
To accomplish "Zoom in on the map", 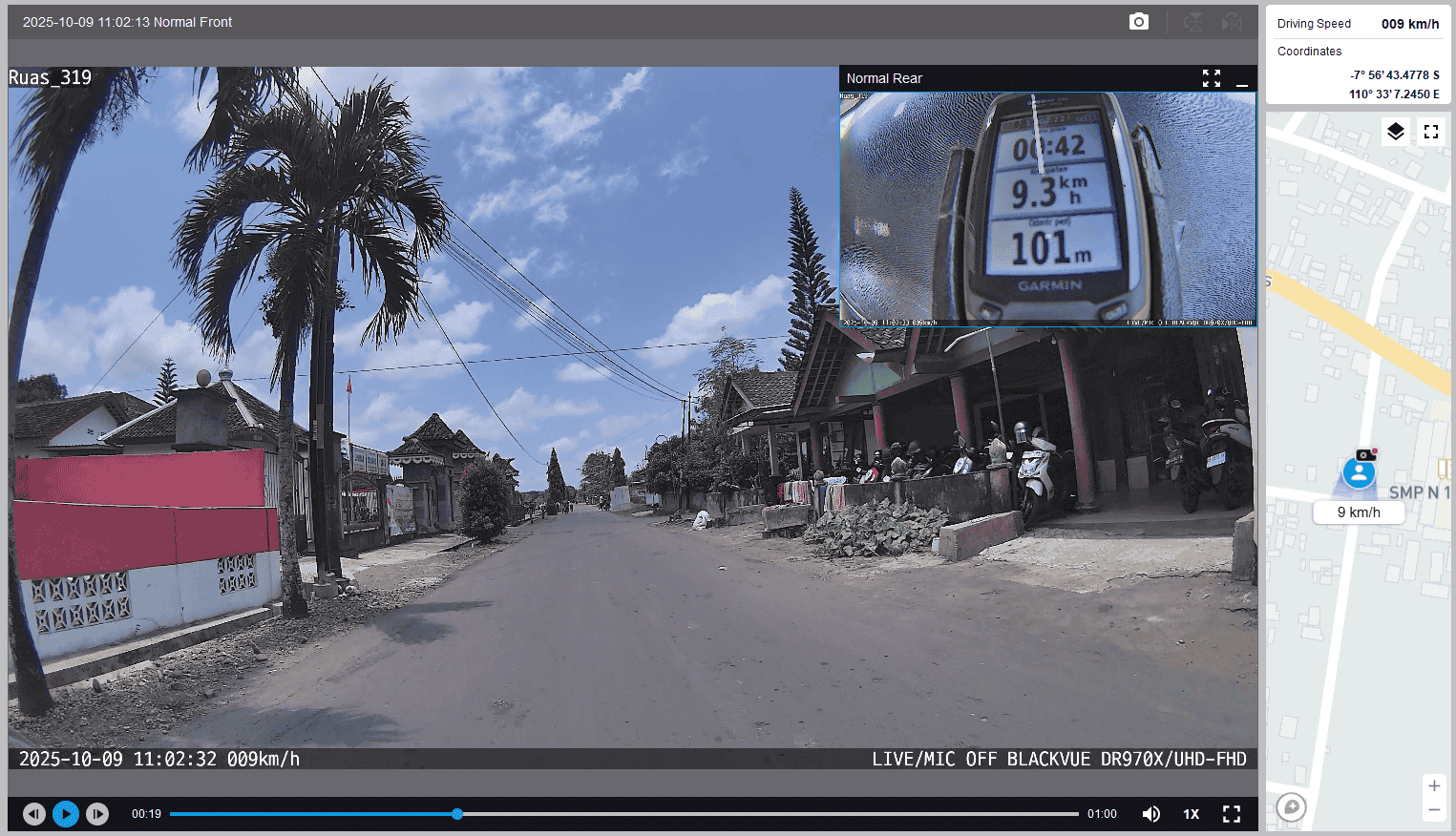I will (1433, 786).
